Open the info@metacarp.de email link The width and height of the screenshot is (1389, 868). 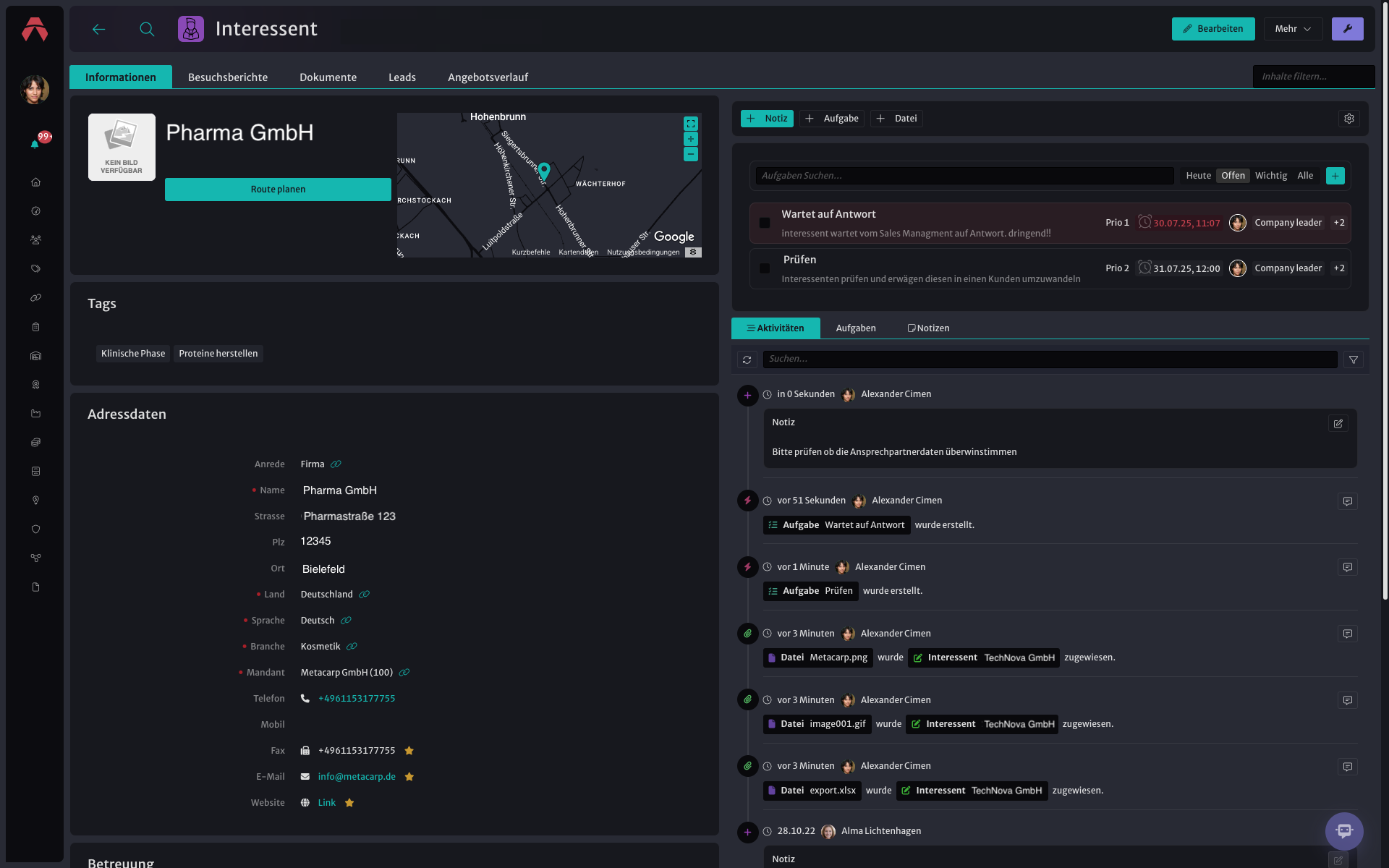(x=357, y=777)
